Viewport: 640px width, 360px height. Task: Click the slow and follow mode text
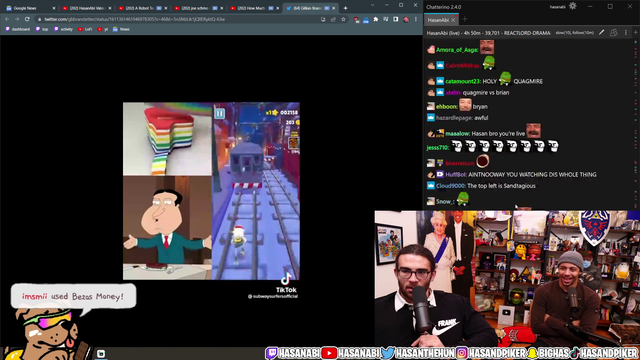(x=574, y=33)
